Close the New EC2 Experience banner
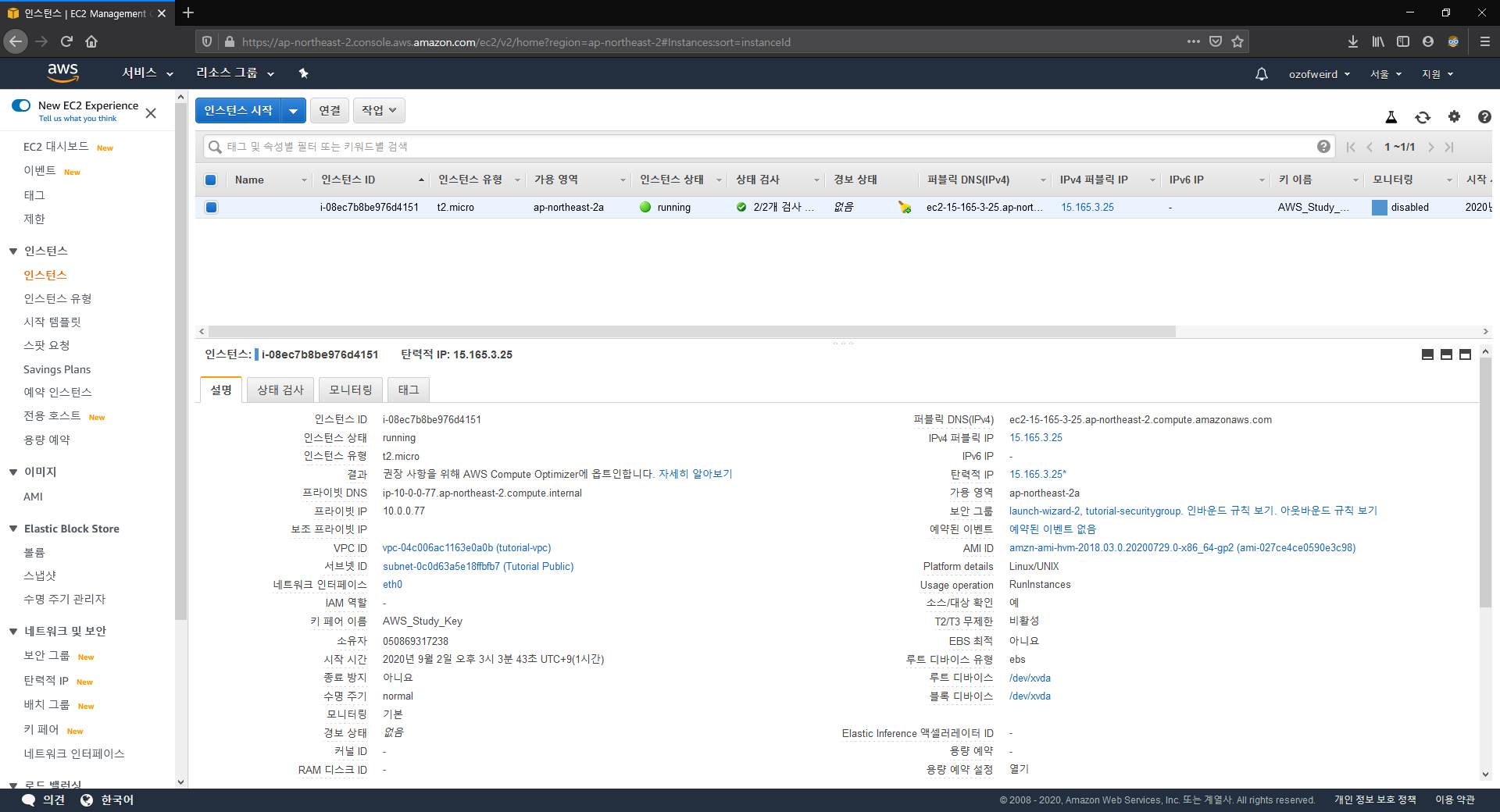 (151, 113)
